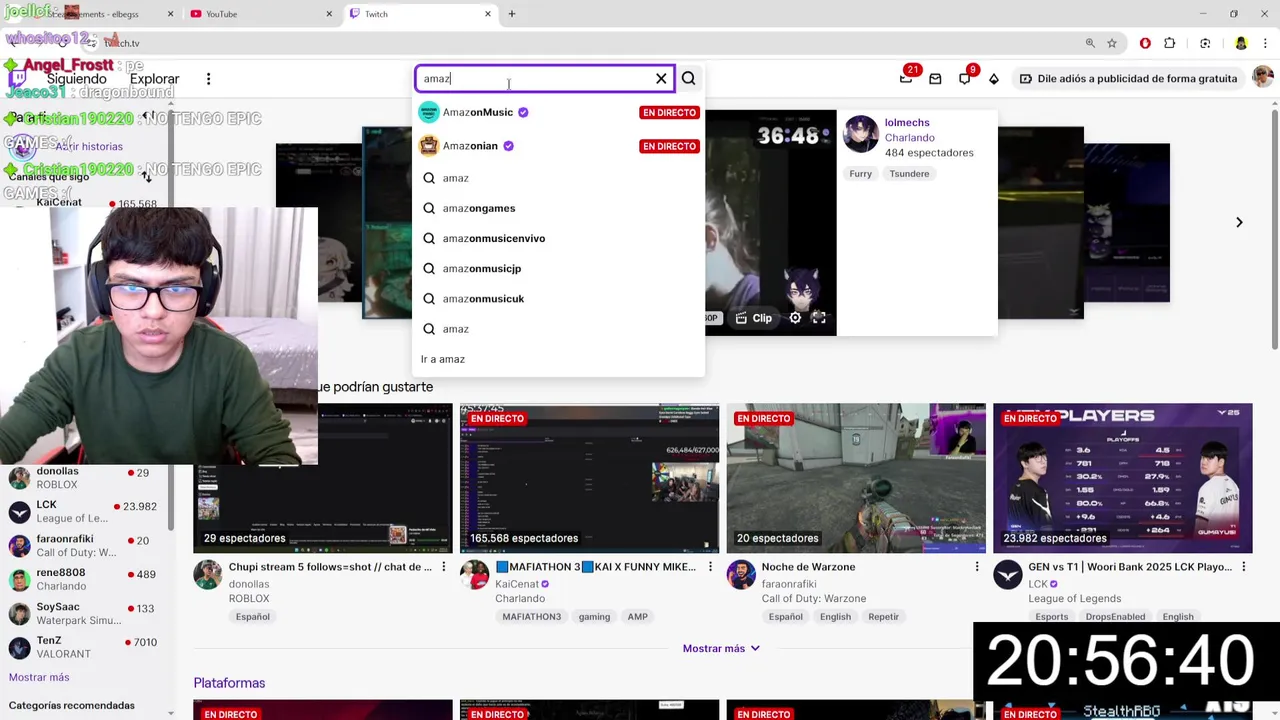This screenshot has width=1280, height=720.
Task: Choose the 'amazonmusicuk' search suggestion
Action: pos(558,298)
